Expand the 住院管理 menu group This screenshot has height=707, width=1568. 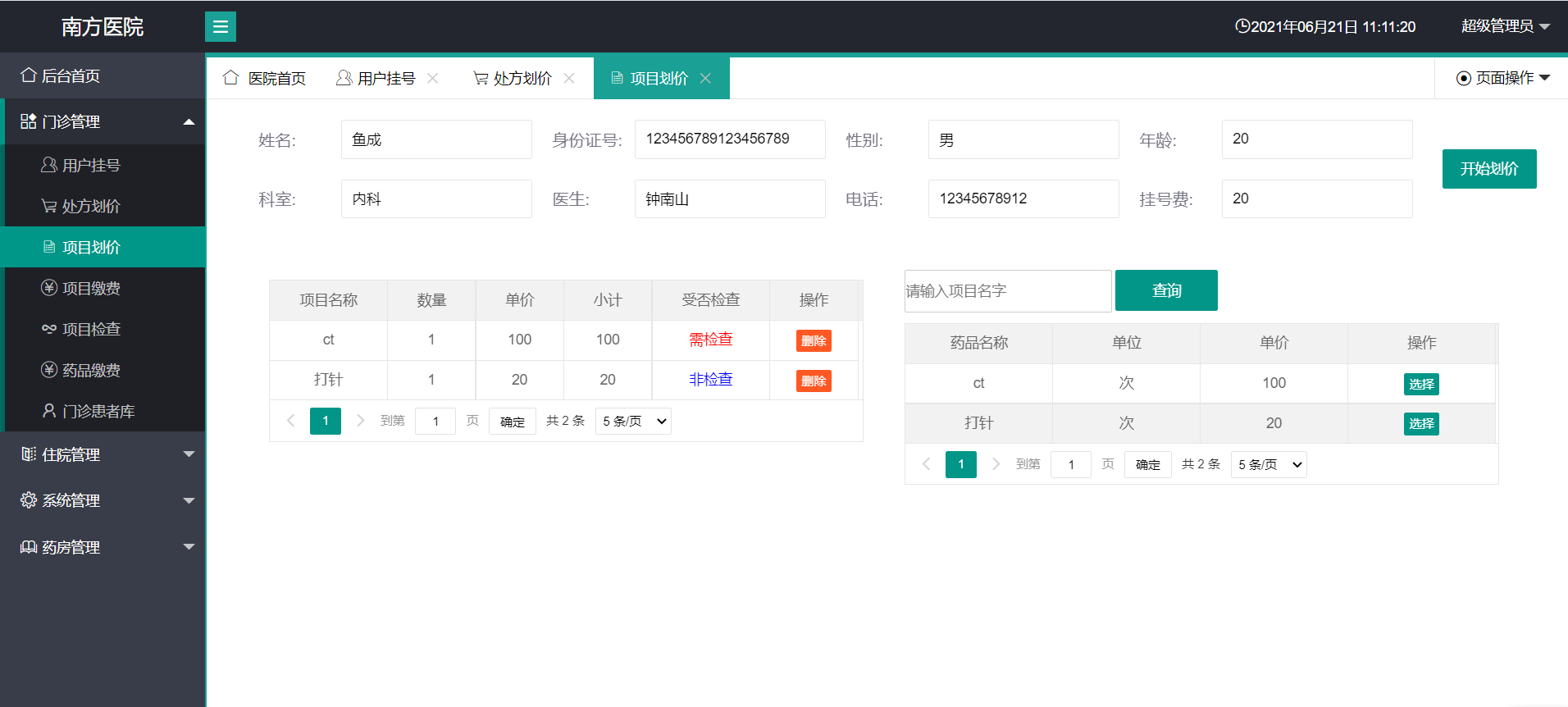pos(103,454)
